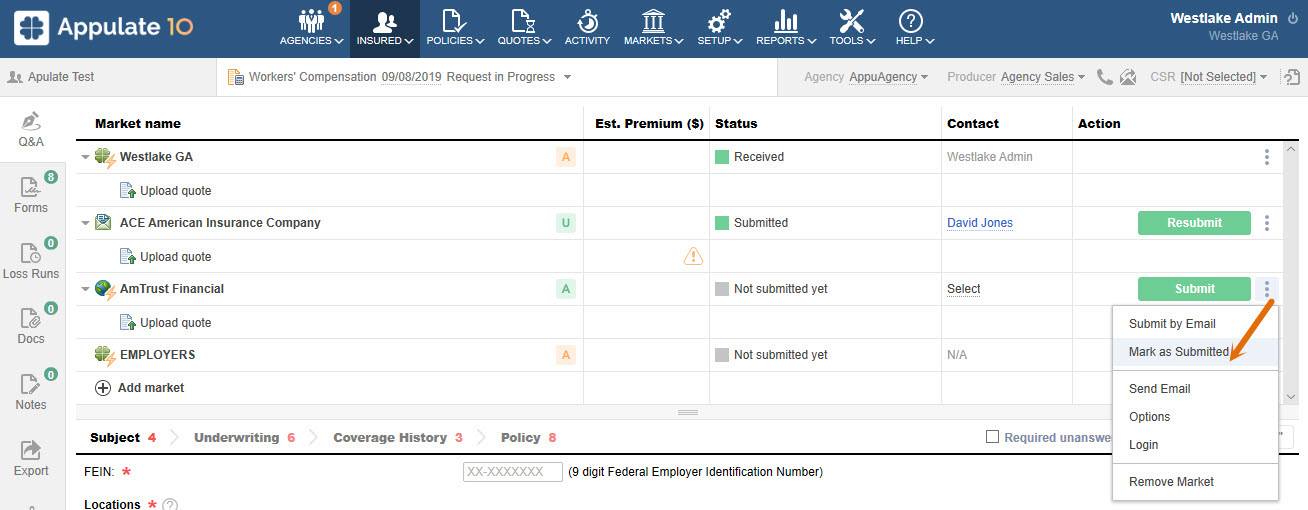Open the Docs sidebar panel
1308x510 pixels.
[x=31, y=325]
